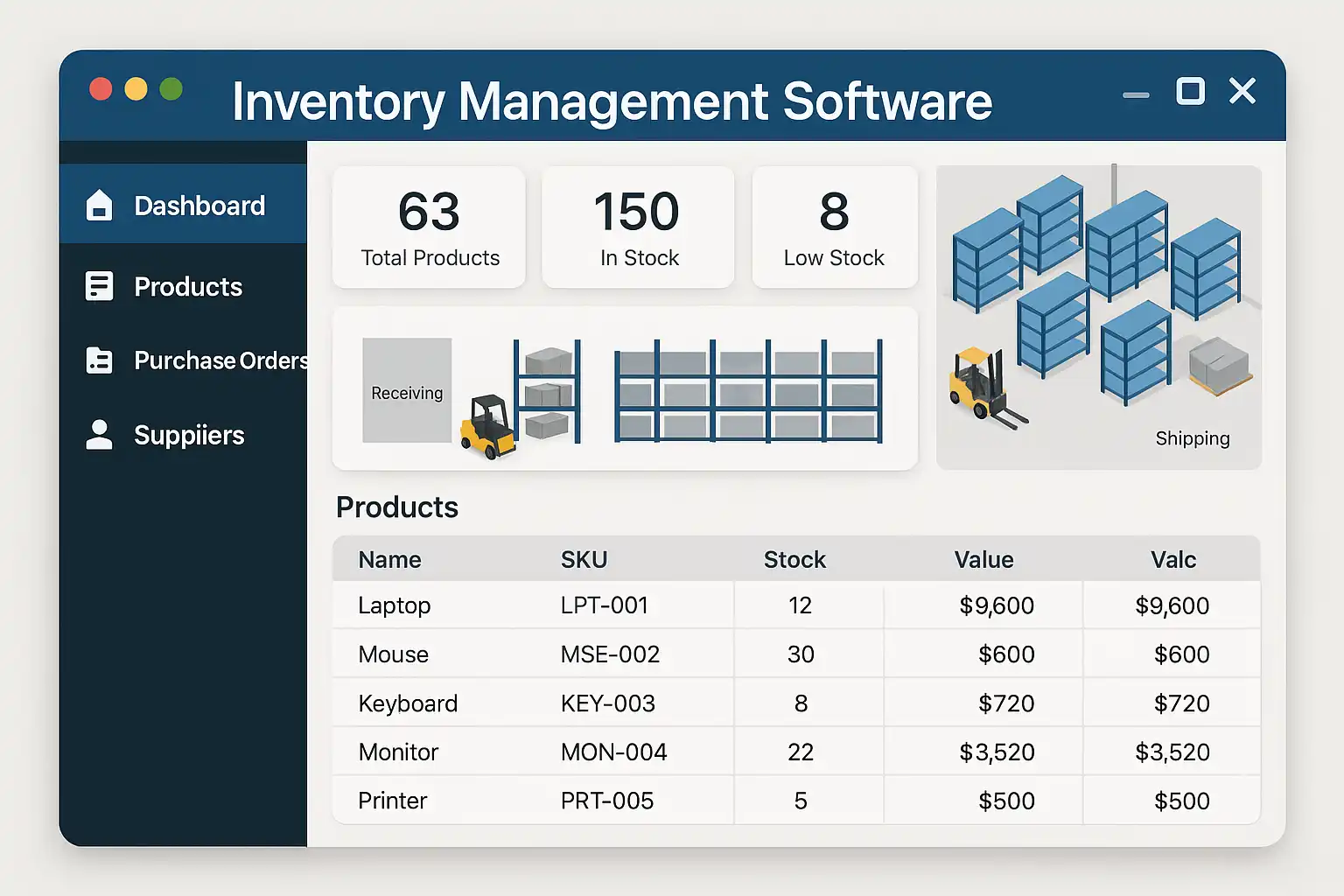Click the green traffic light button
The height and width of the screenshot is (896, 1344).
tap(171, 89)
